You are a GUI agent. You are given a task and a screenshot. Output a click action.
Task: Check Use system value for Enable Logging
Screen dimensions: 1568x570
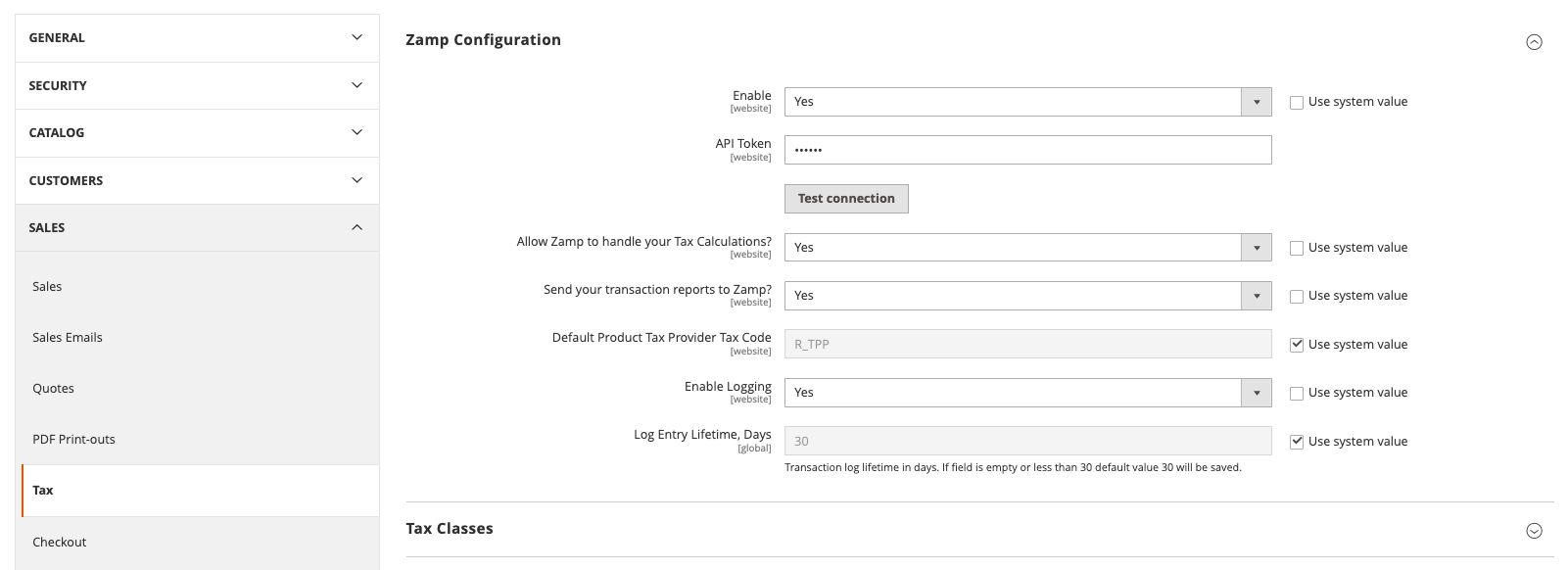point(1297,393)
